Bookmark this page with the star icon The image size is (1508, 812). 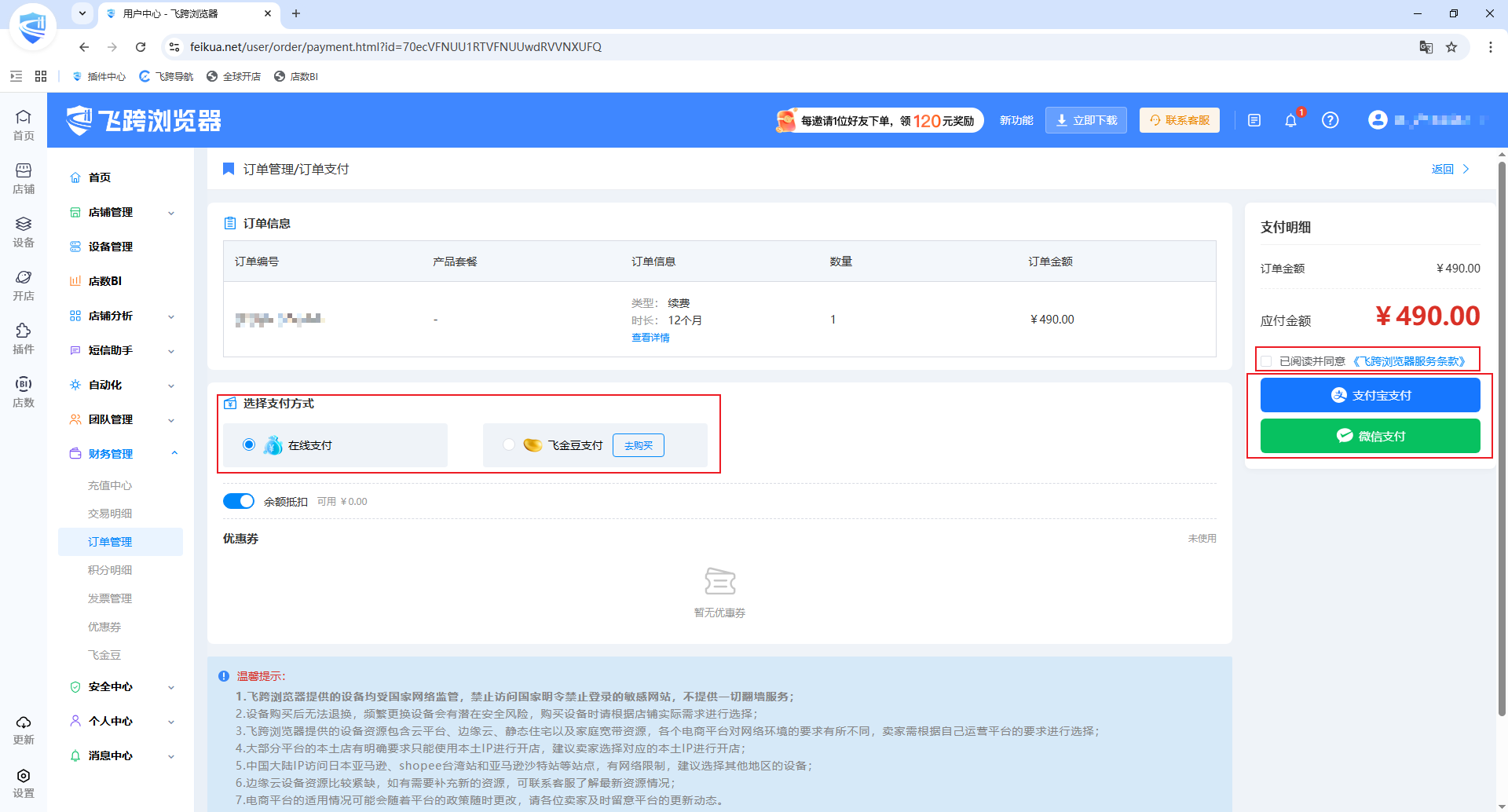[1451, 47]
